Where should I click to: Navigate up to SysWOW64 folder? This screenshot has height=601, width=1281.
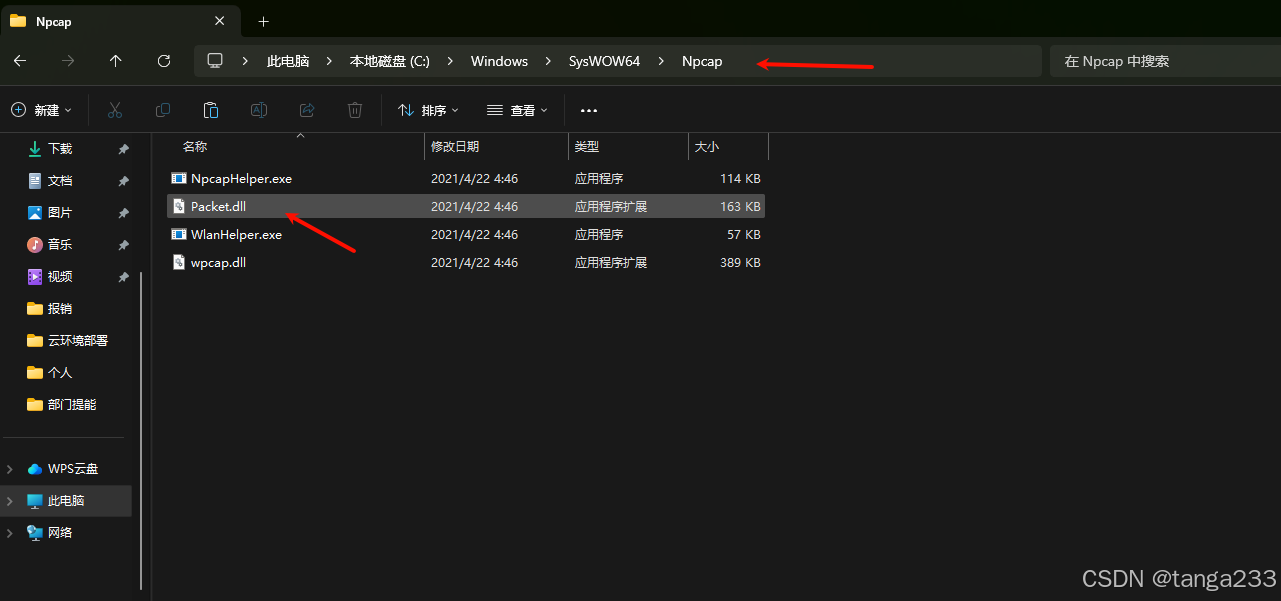click(x=115, y=61)
